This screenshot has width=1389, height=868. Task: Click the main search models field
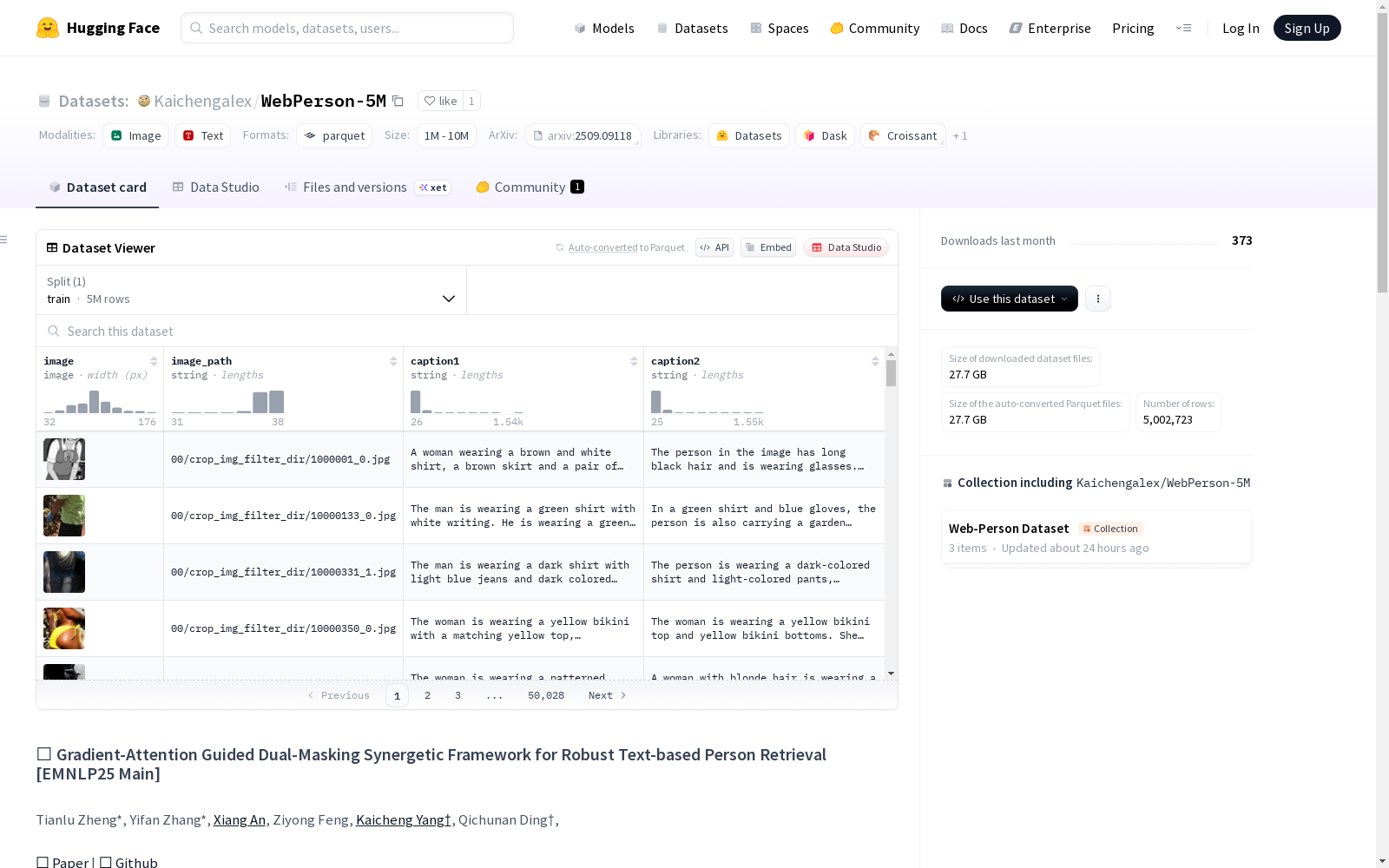[x=347, y=28]
